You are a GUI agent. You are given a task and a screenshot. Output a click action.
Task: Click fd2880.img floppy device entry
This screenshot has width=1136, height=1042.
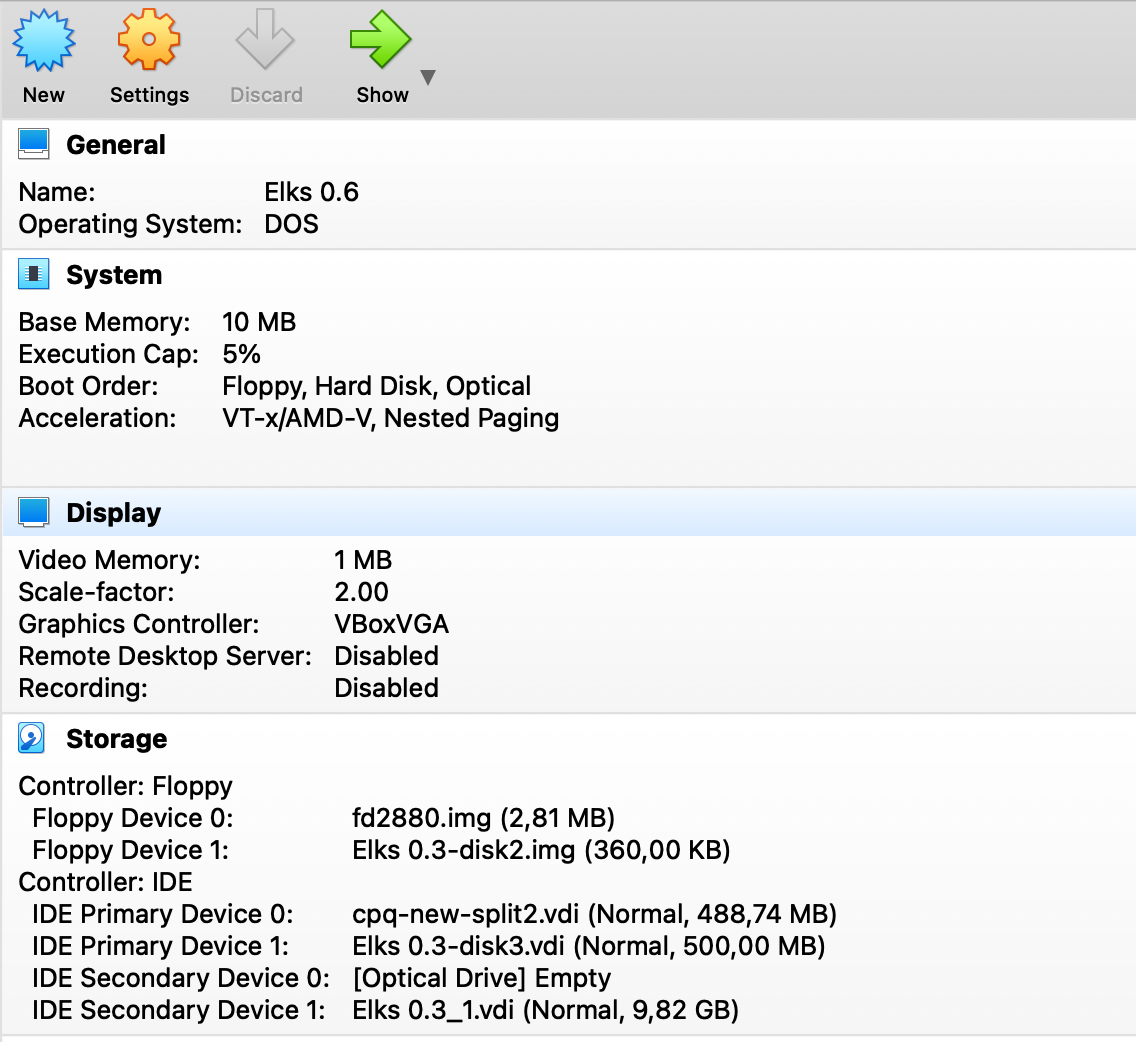pyautogui.click(x=483, y=818)
